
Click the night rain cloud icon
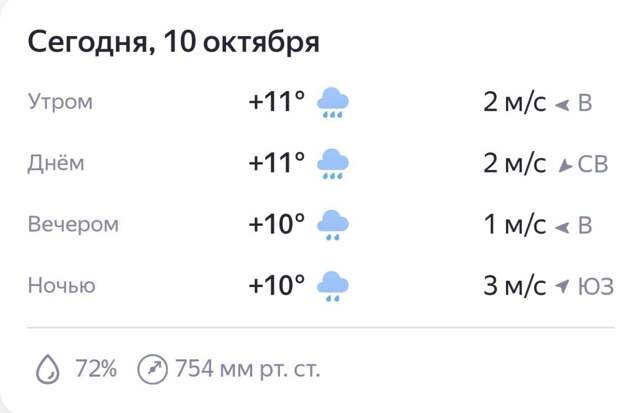[x=332, y=286]
